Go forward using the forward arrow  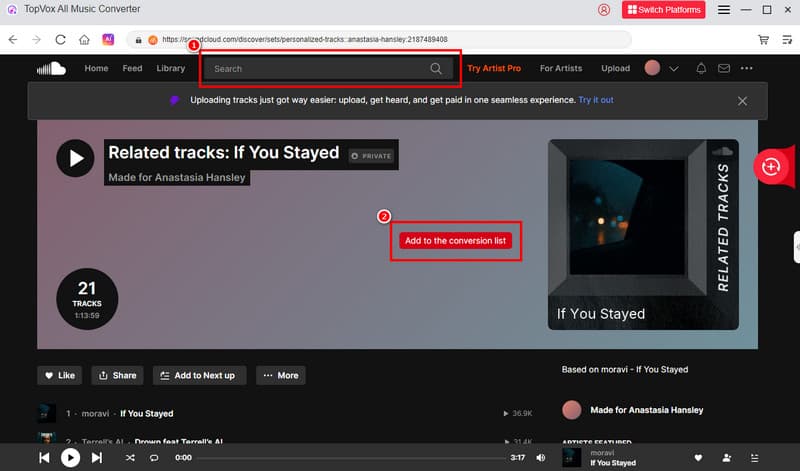pos(36,39)
